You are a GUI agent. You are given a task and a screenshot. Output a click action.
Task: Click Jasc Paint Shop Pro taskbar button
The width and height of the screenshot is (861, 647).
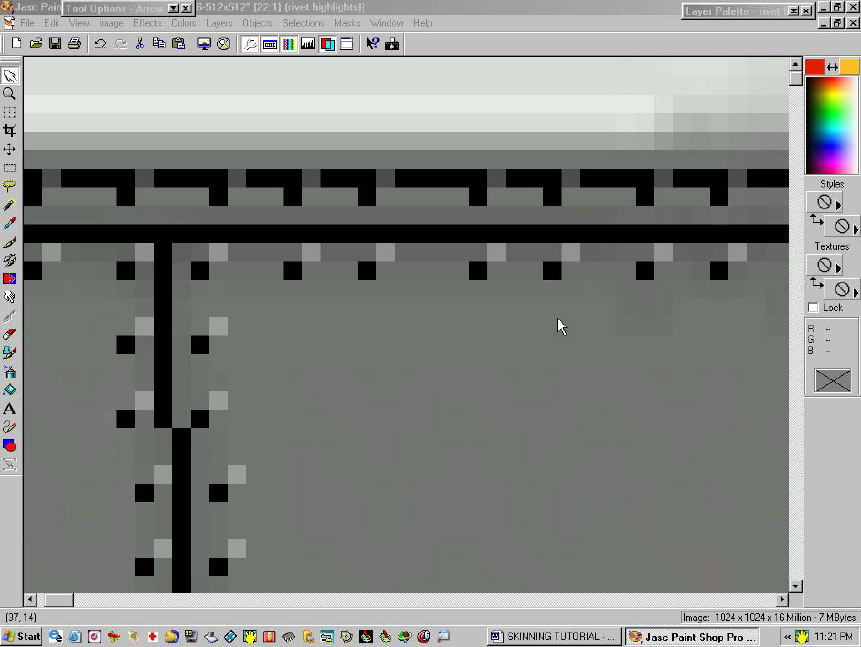(x=693, y=637)
